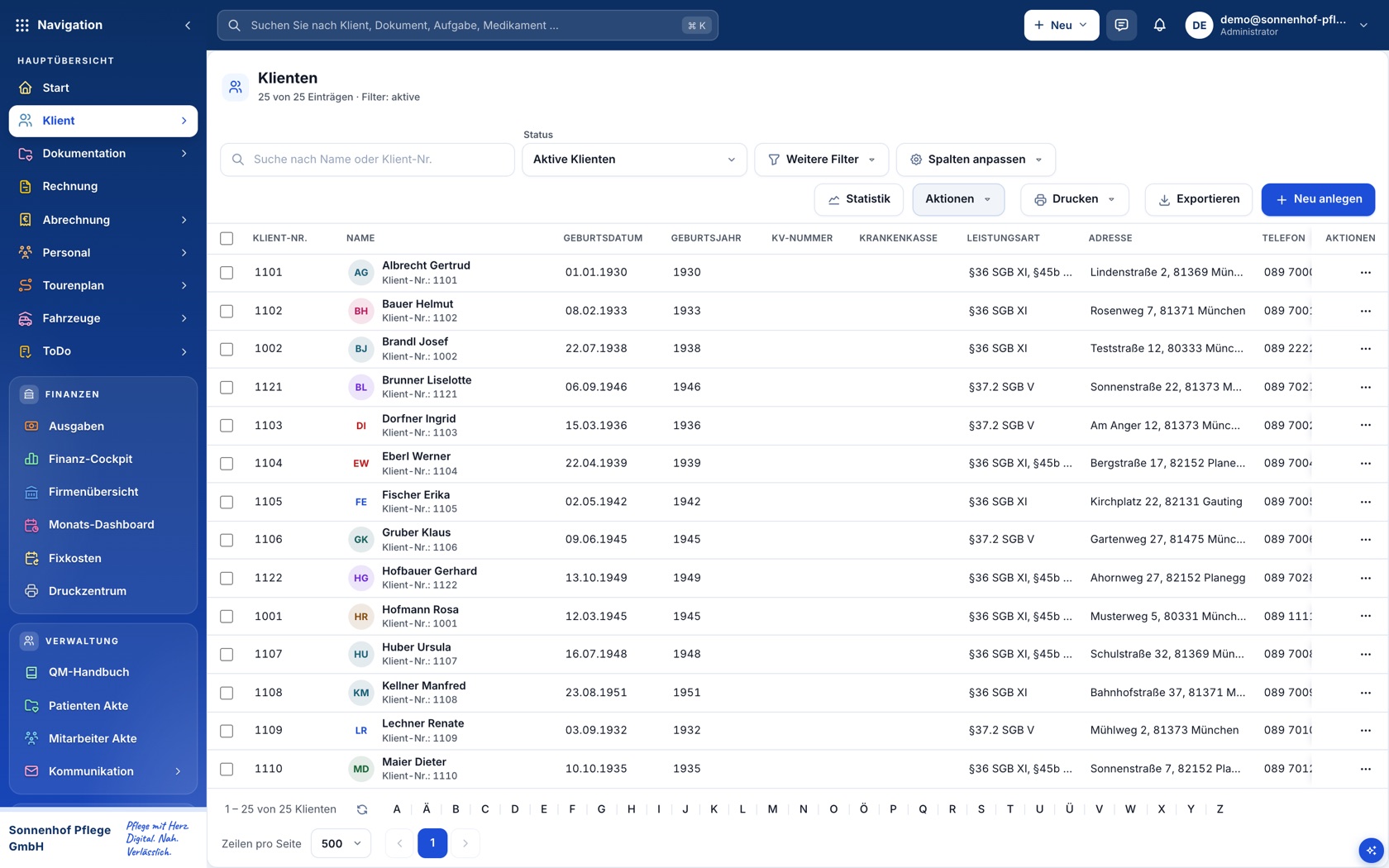The width and height of the screenshot is (1389, 868).
Task: Click the DE user avatar
Action: (1199, 25)
